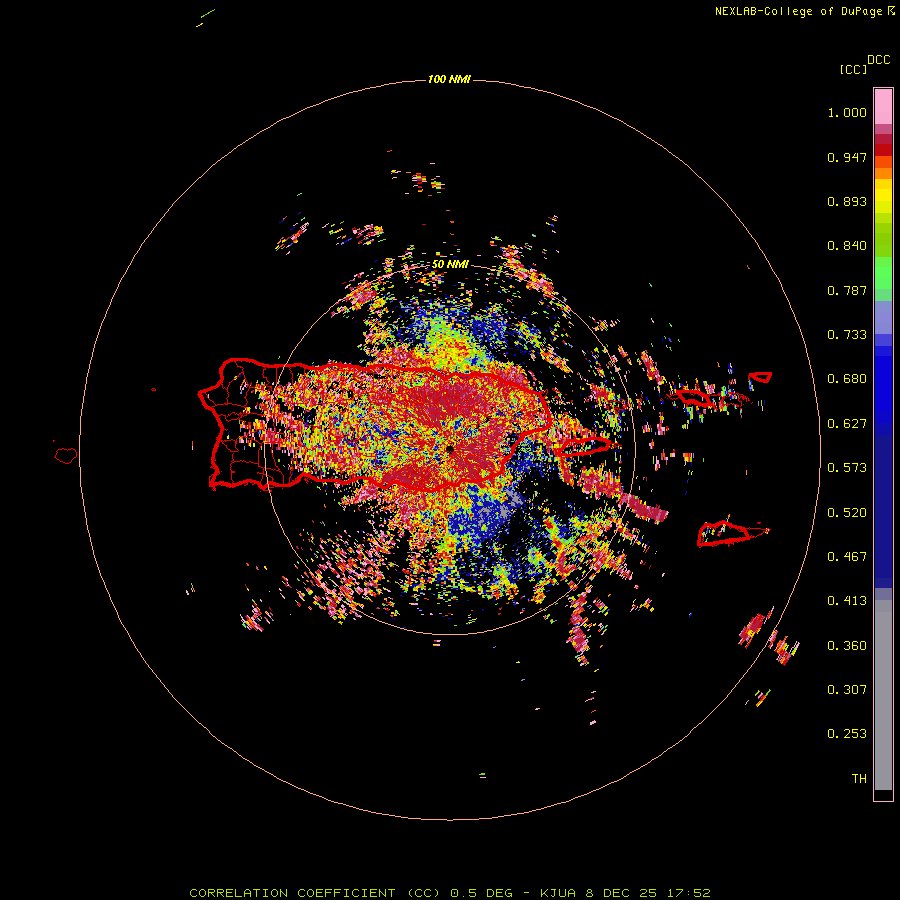This screenshot has height=900, width=900.
Task: Click the KJUA station ID in caption
Action: [560, 893]
